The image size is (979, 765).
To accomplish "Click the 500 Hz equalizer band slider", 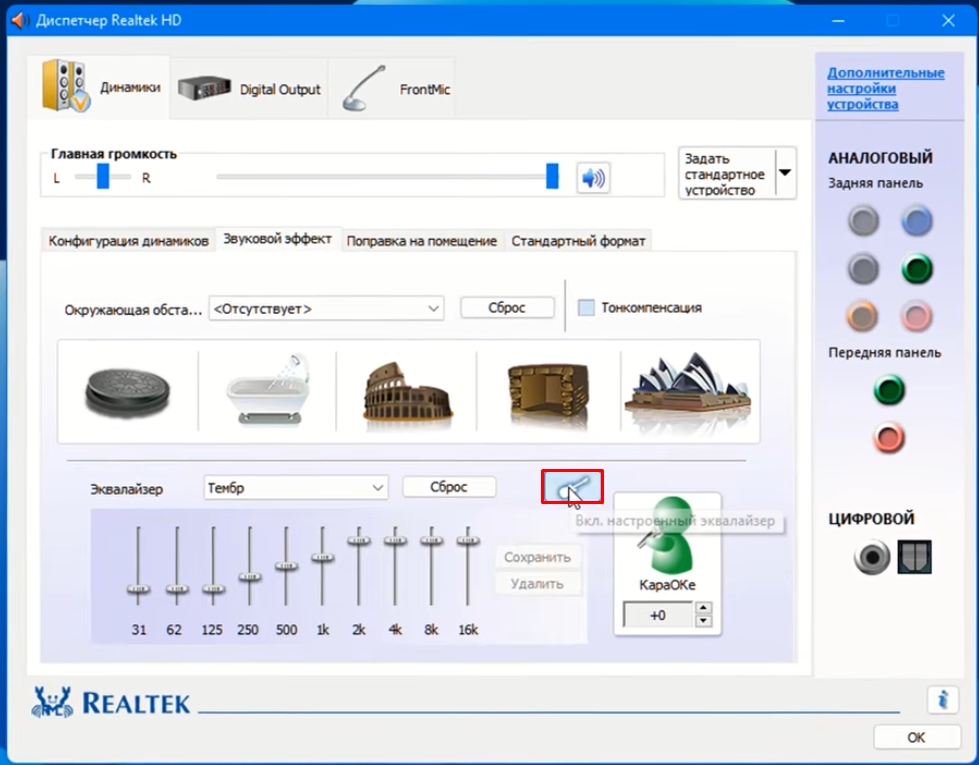I will (286, 566).
